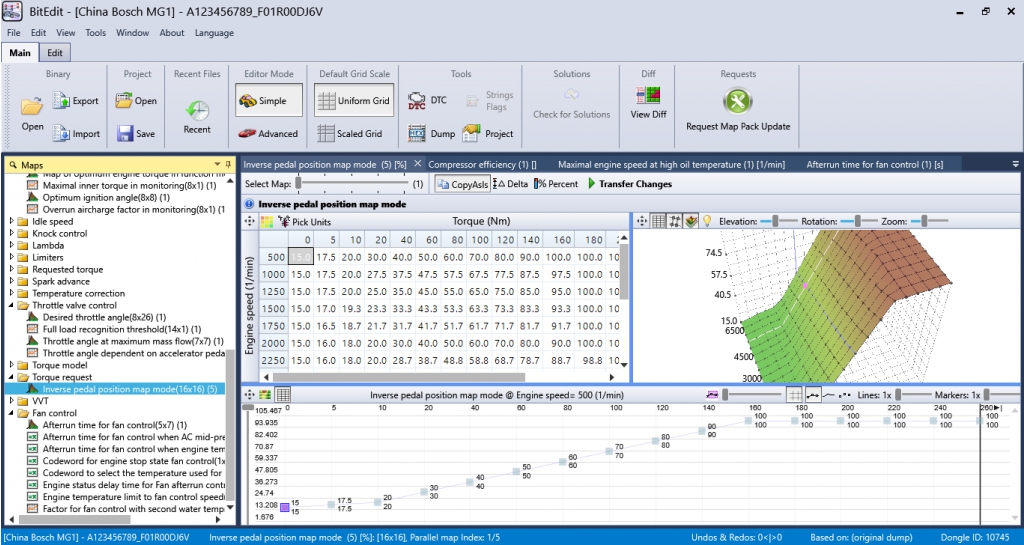
Task: Close the Inverse pedal position map tab
Action: pyautogui.click(x=418, y=164)
